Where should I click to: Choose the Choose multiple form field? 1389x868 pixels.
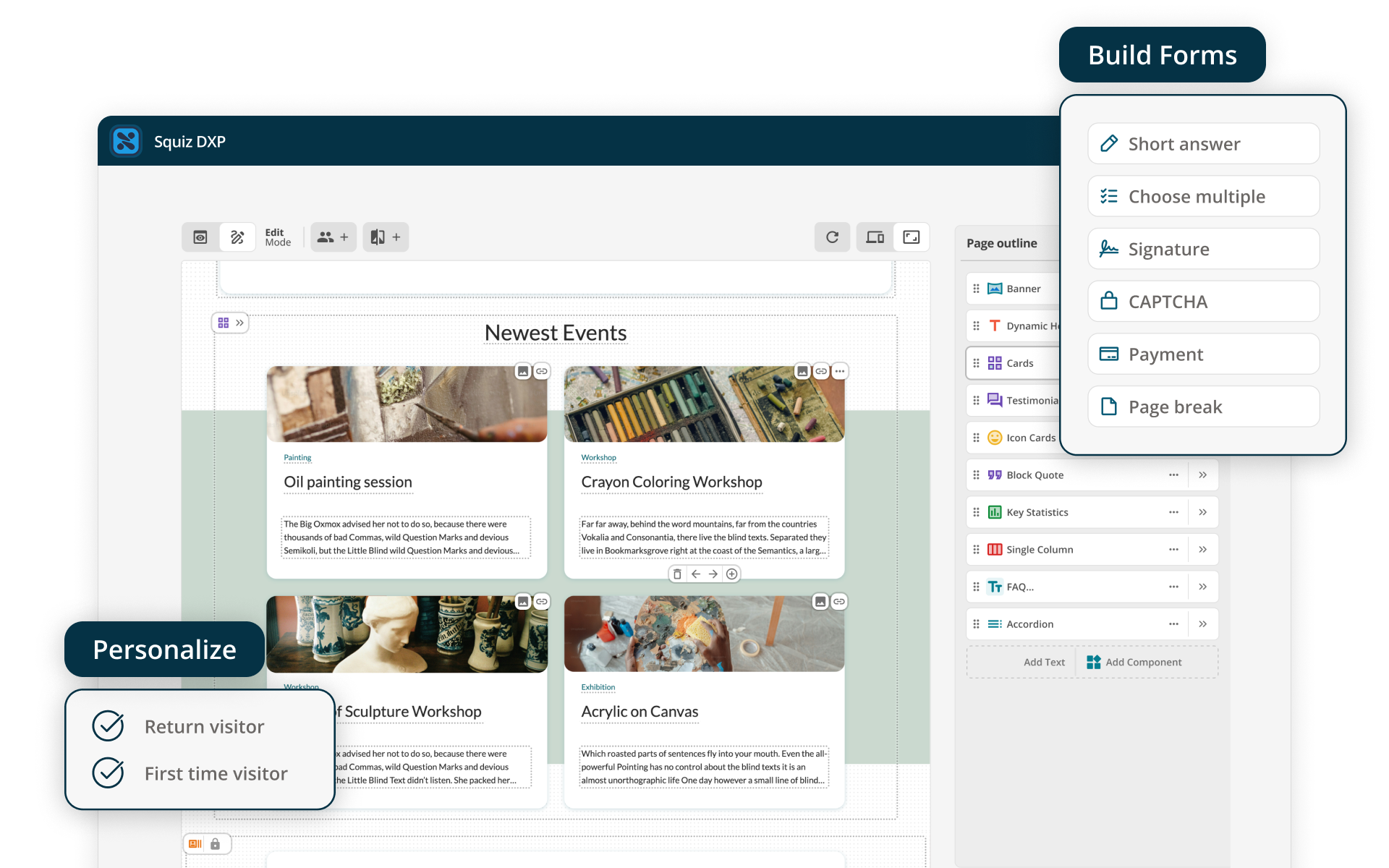click(x=1203, y=197)
